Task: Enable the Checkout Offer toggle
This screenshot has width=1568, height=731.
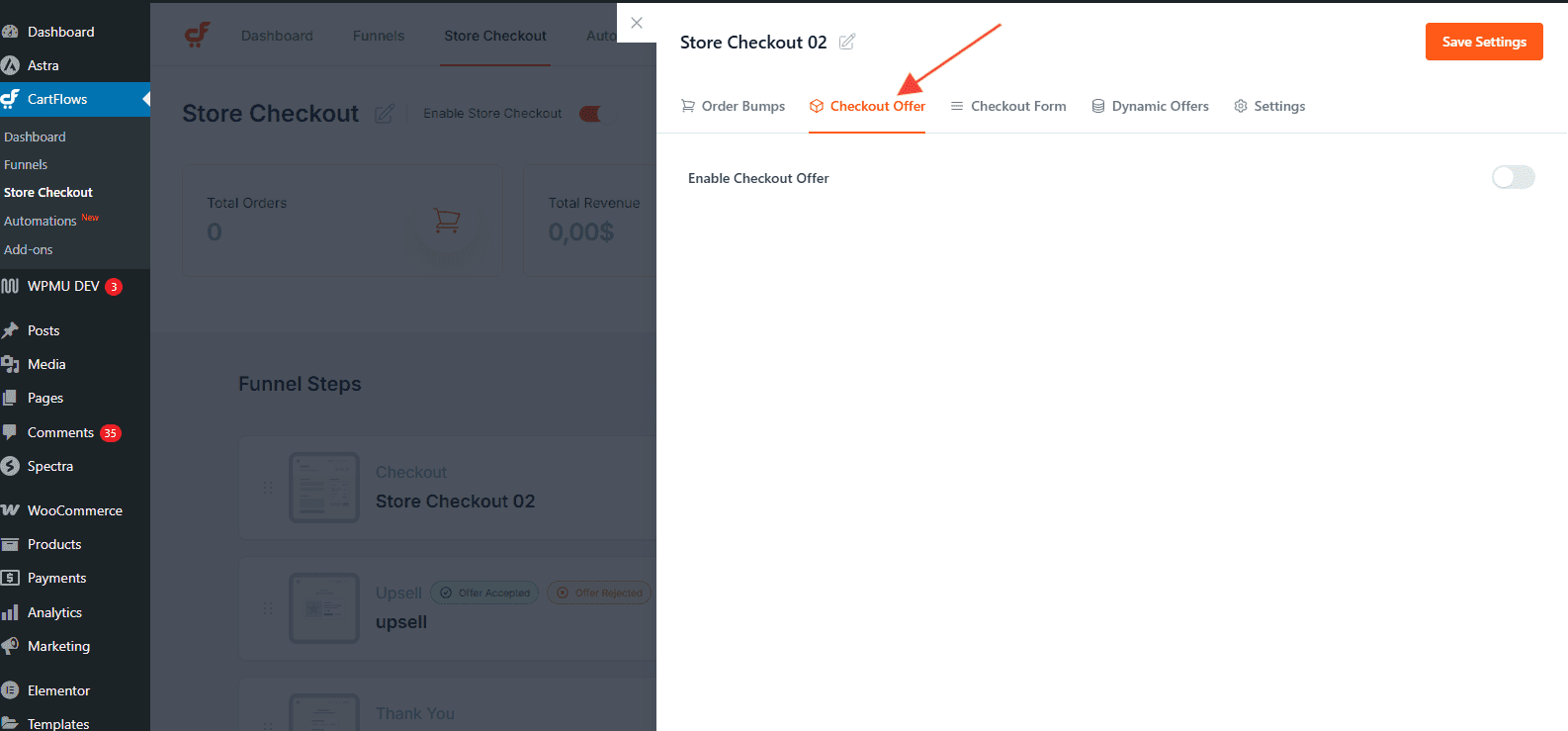Action: click(x=1513, y=177)
